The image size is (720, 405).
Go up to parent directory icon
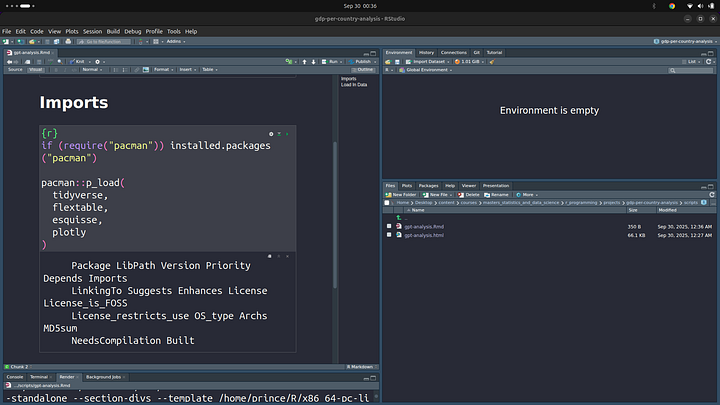399,218
